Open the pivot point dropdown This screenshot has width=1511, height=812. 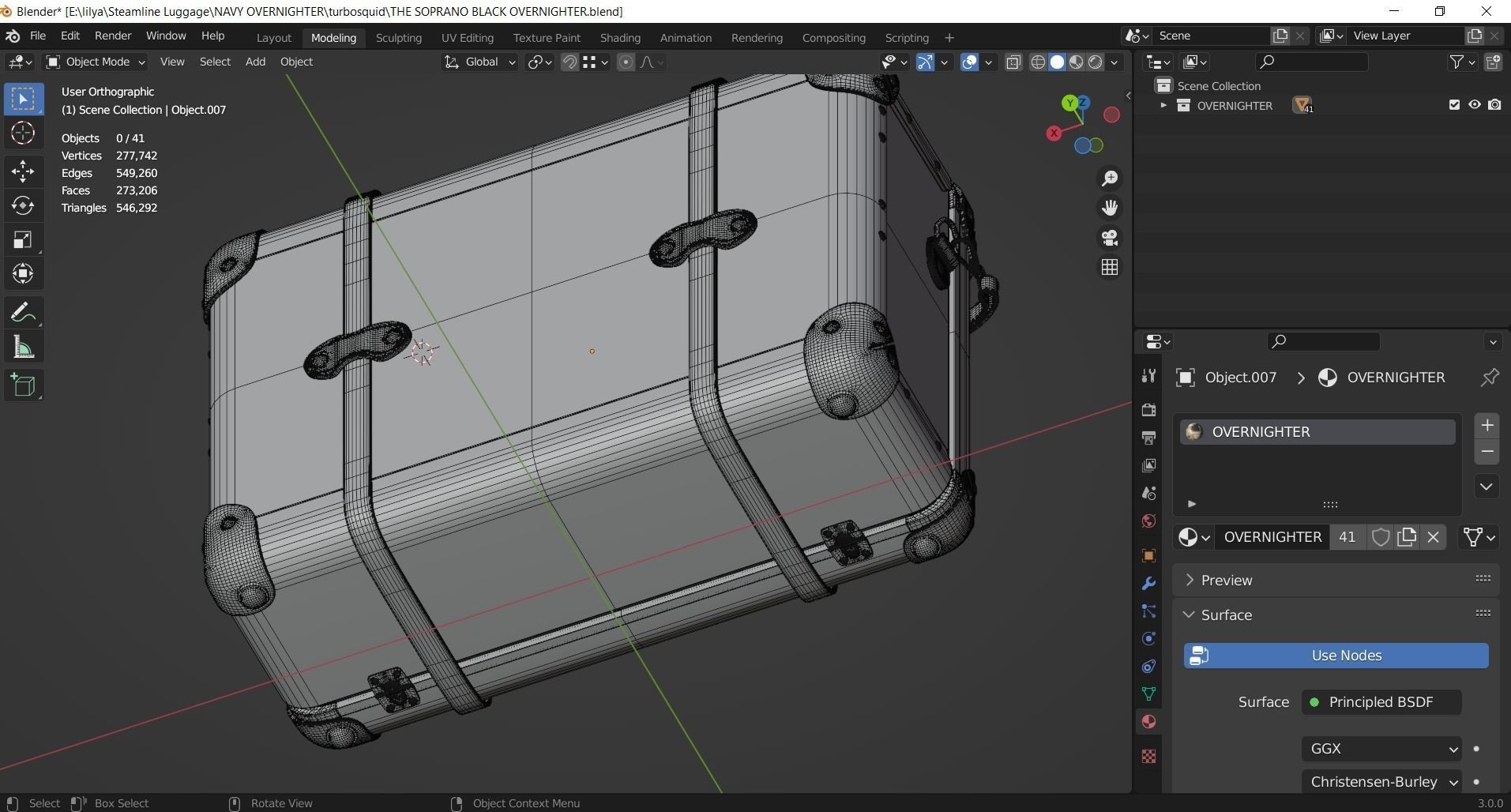[540, 62]
